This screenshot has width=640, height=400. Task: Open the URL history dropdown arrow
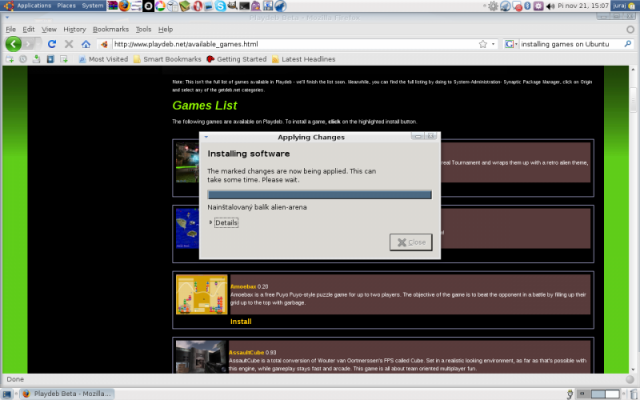tap(493, 44)
